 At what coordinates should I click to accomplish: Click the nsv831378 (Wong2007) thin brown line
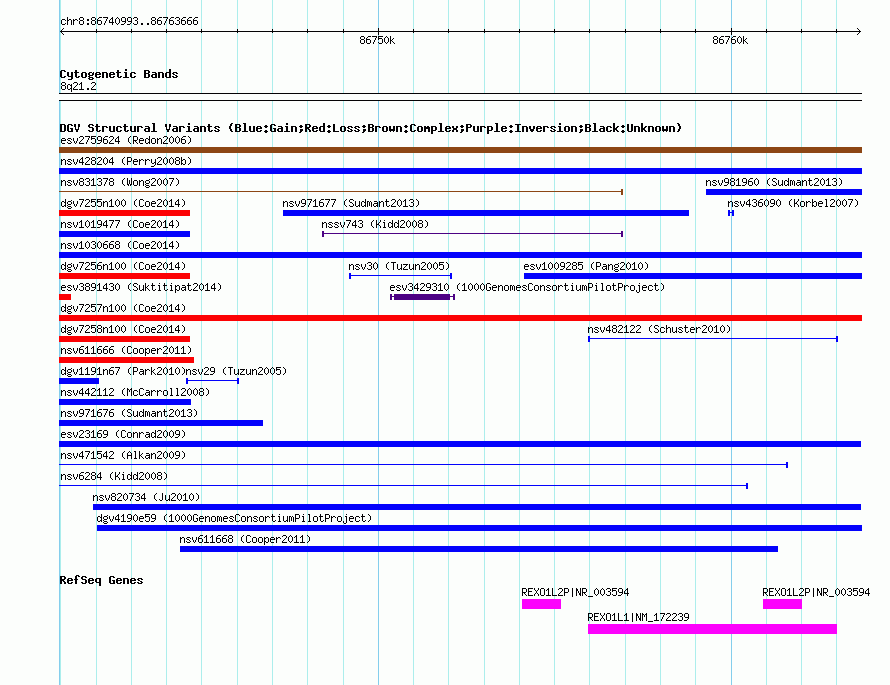click(341, 192)
